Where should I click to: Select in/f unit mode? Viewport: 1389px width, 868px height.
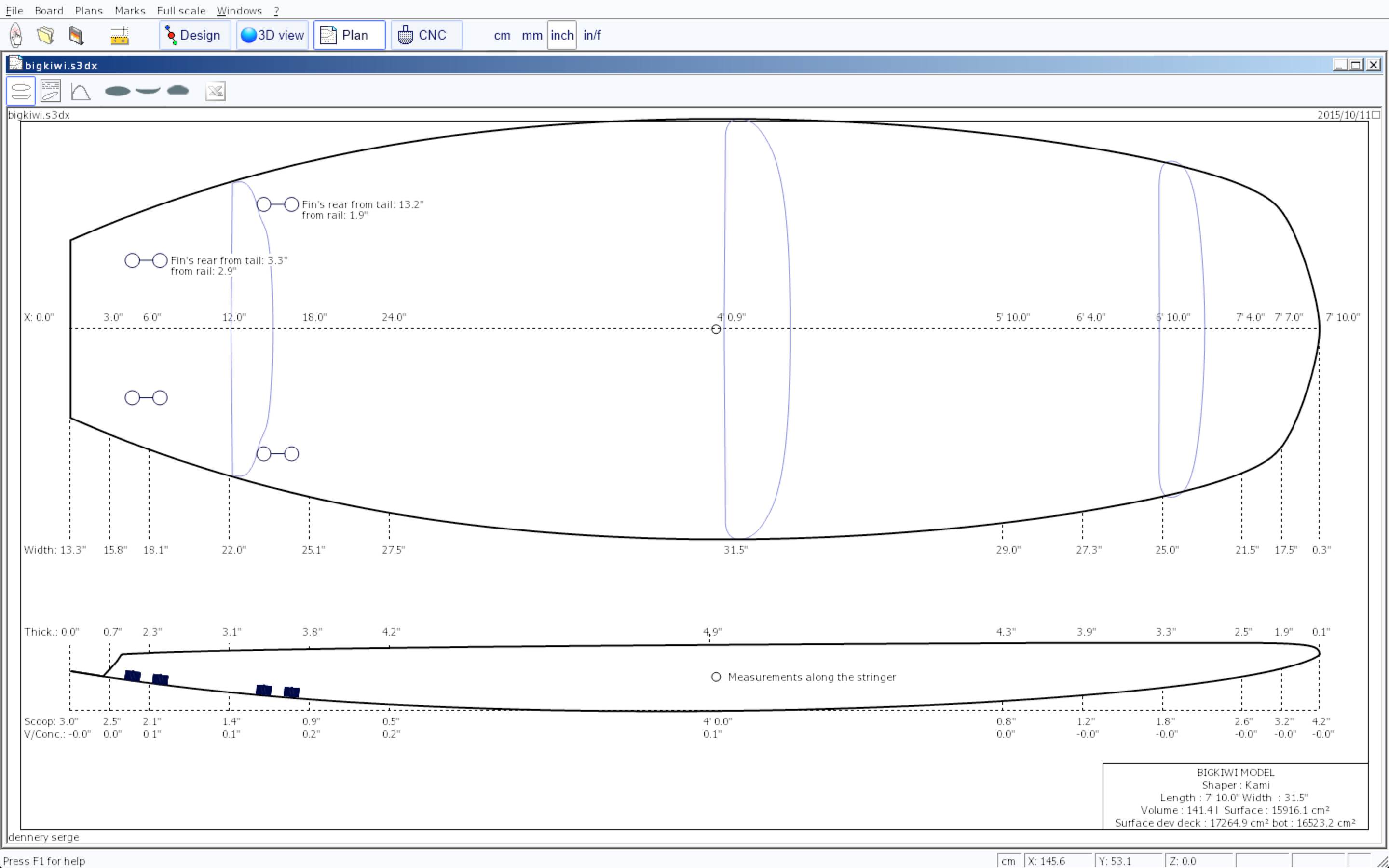tap(592, 35)
